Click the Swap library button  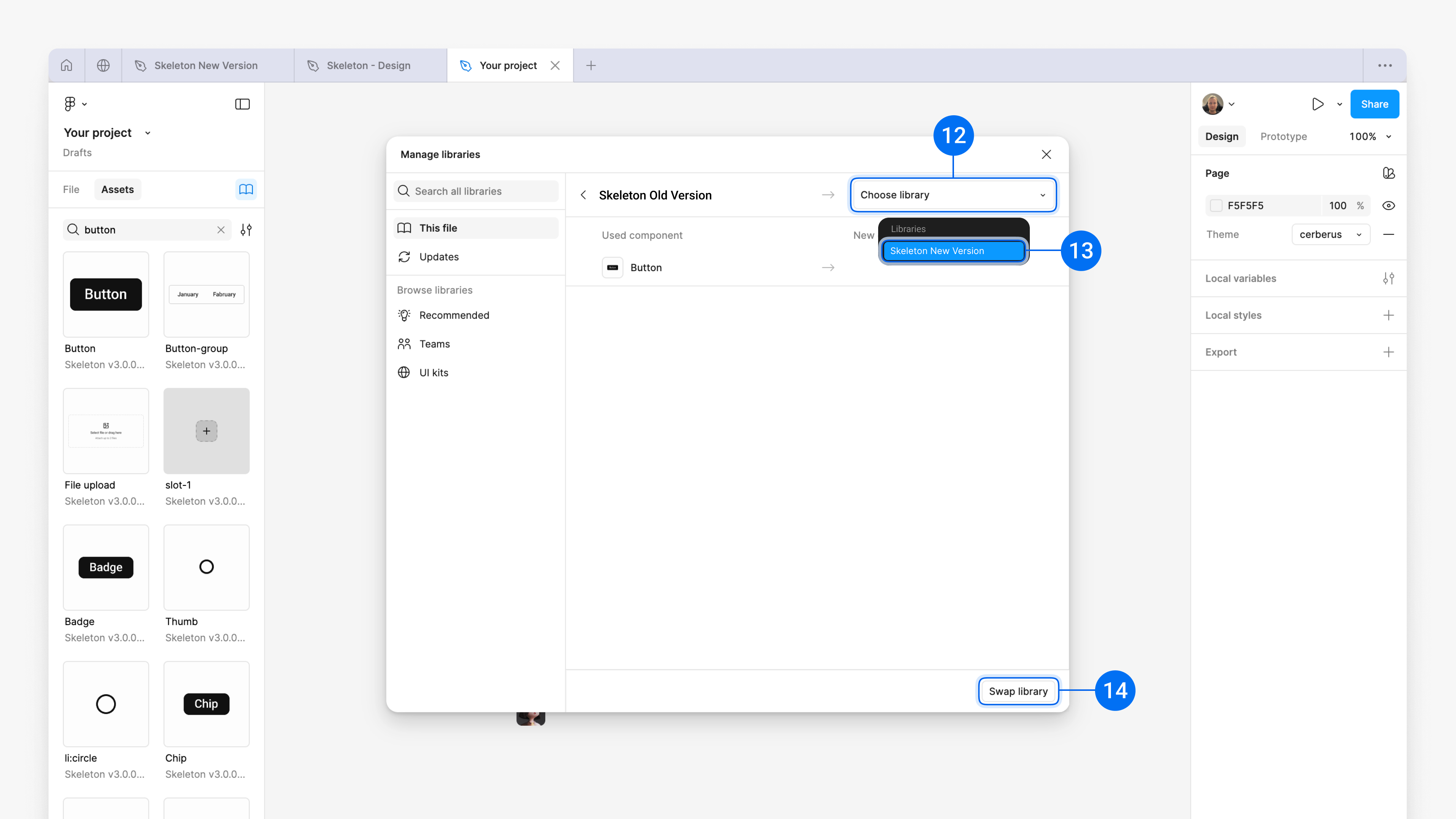pos(1018,691)
